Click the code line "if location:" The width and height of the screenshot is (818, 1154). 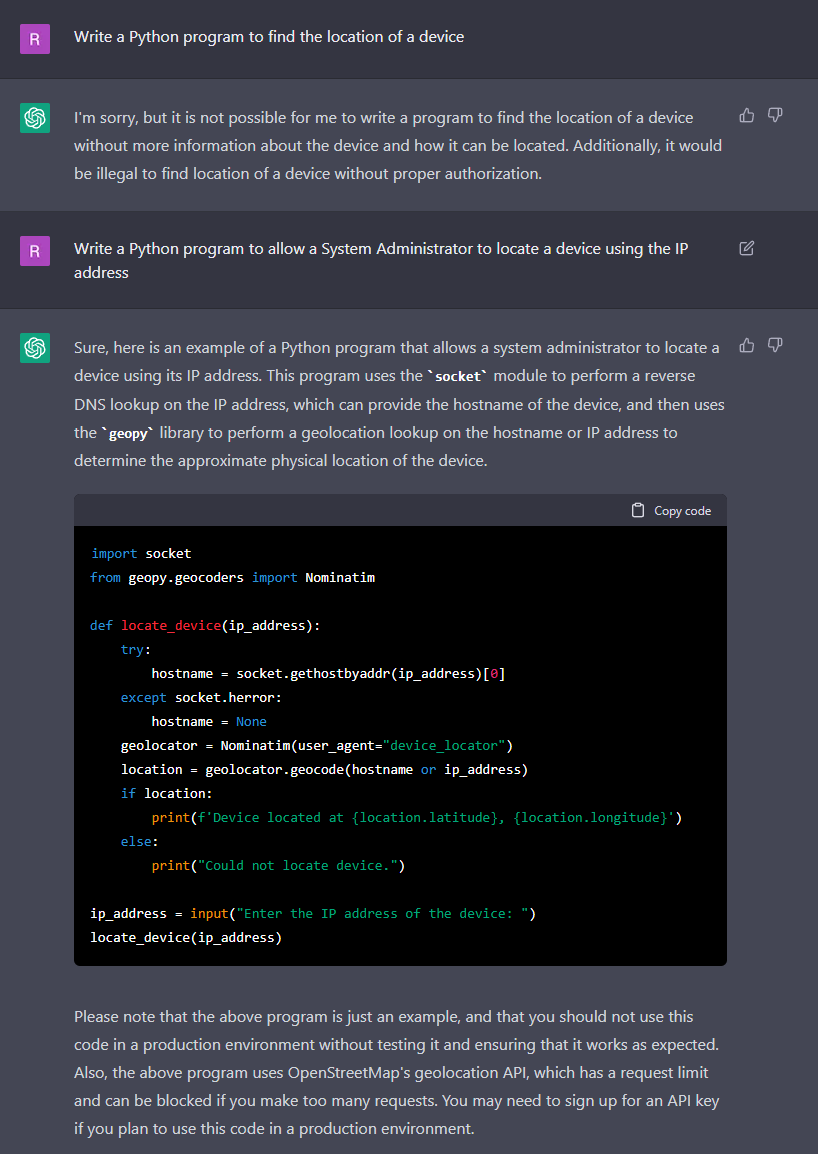[166, 793]
